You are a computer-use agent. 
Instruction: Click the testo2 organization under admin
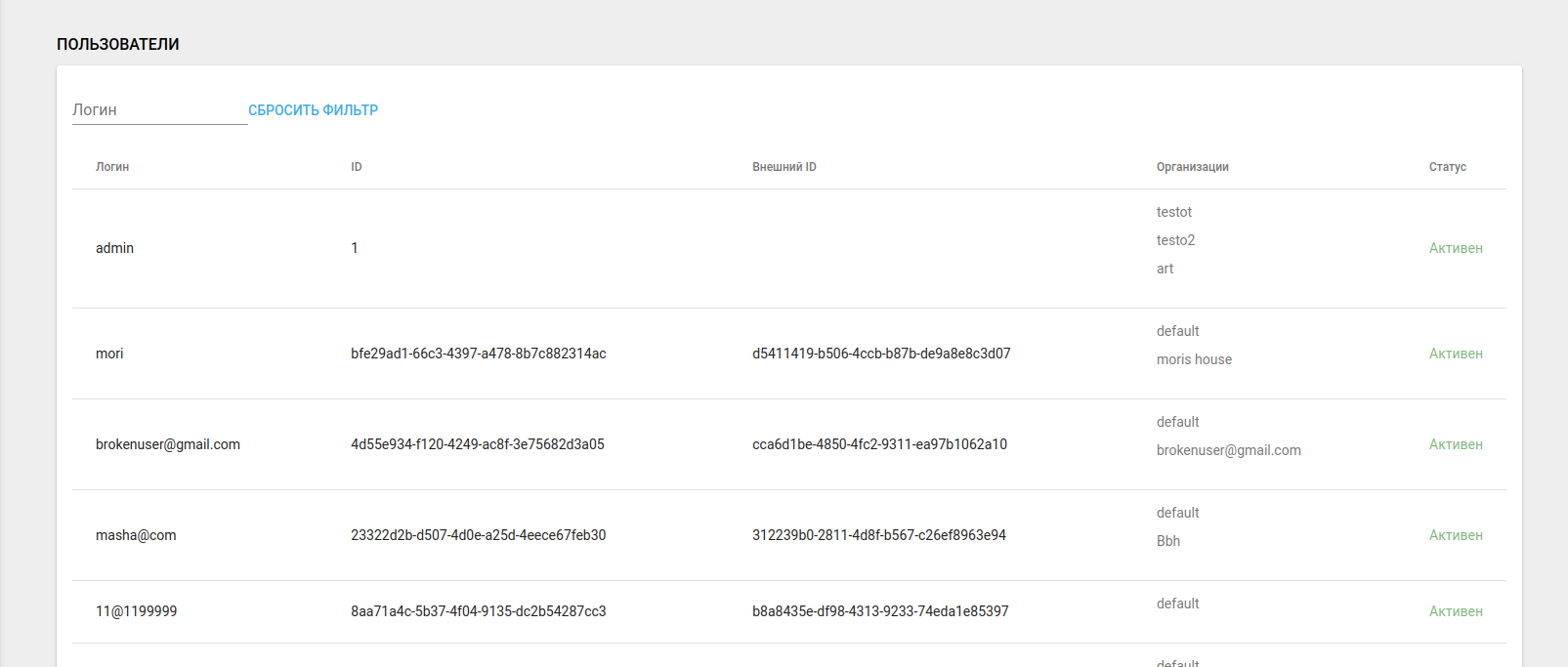(1175, 240)
